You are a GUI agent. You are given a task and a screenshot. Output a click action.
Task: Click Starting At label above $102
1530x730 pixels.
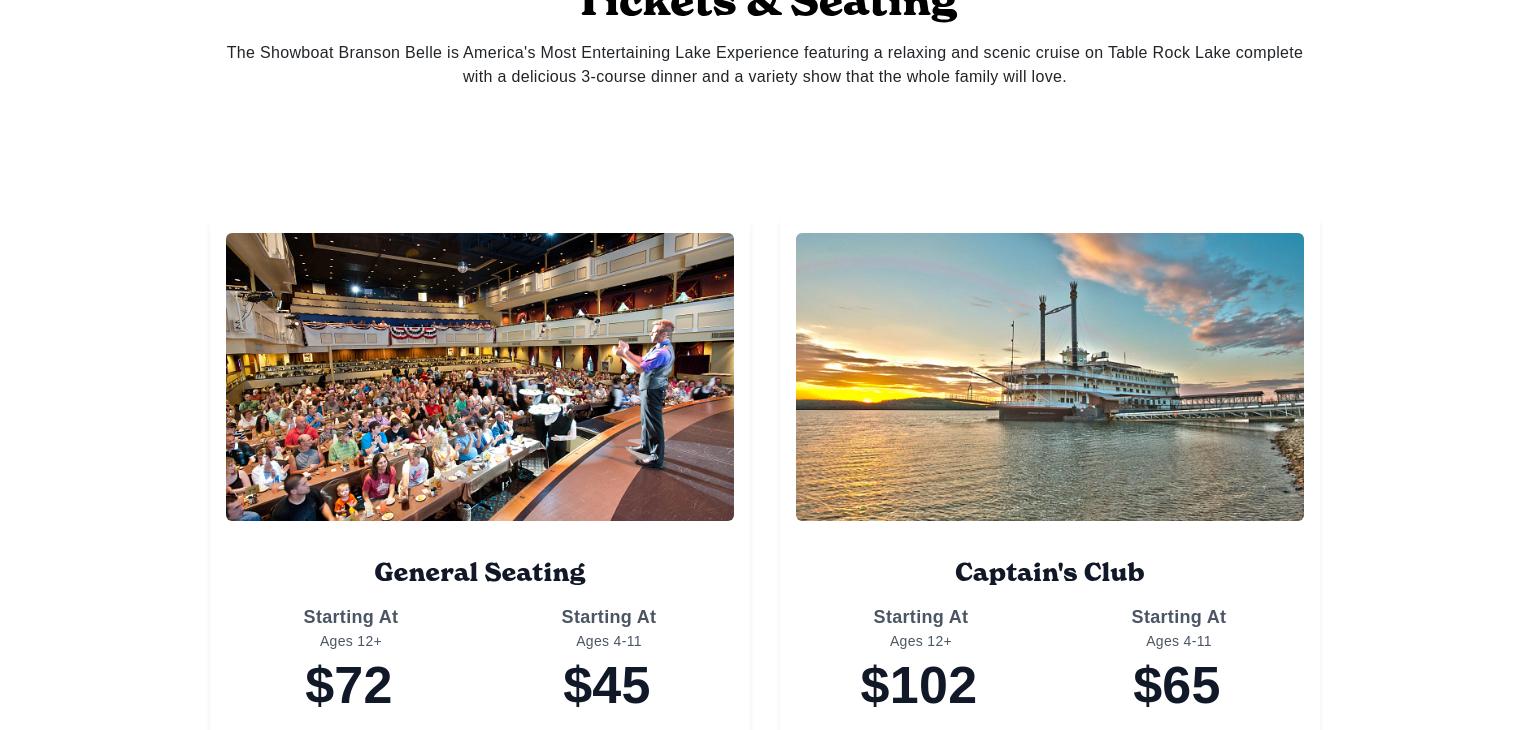921,617
